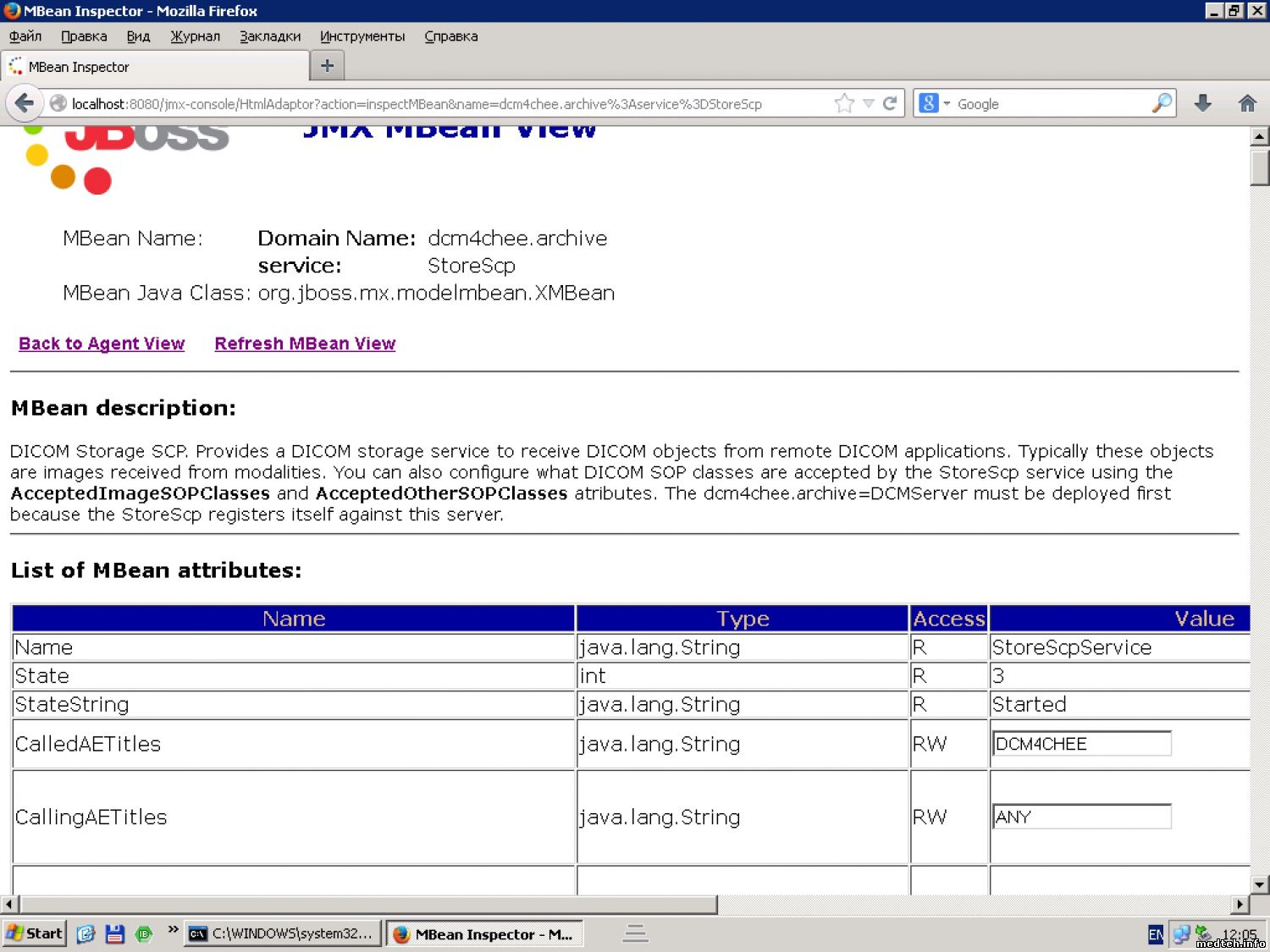Click the CalledAETitles value field
Screen dimensions: 1270x952
point(1081,744)
